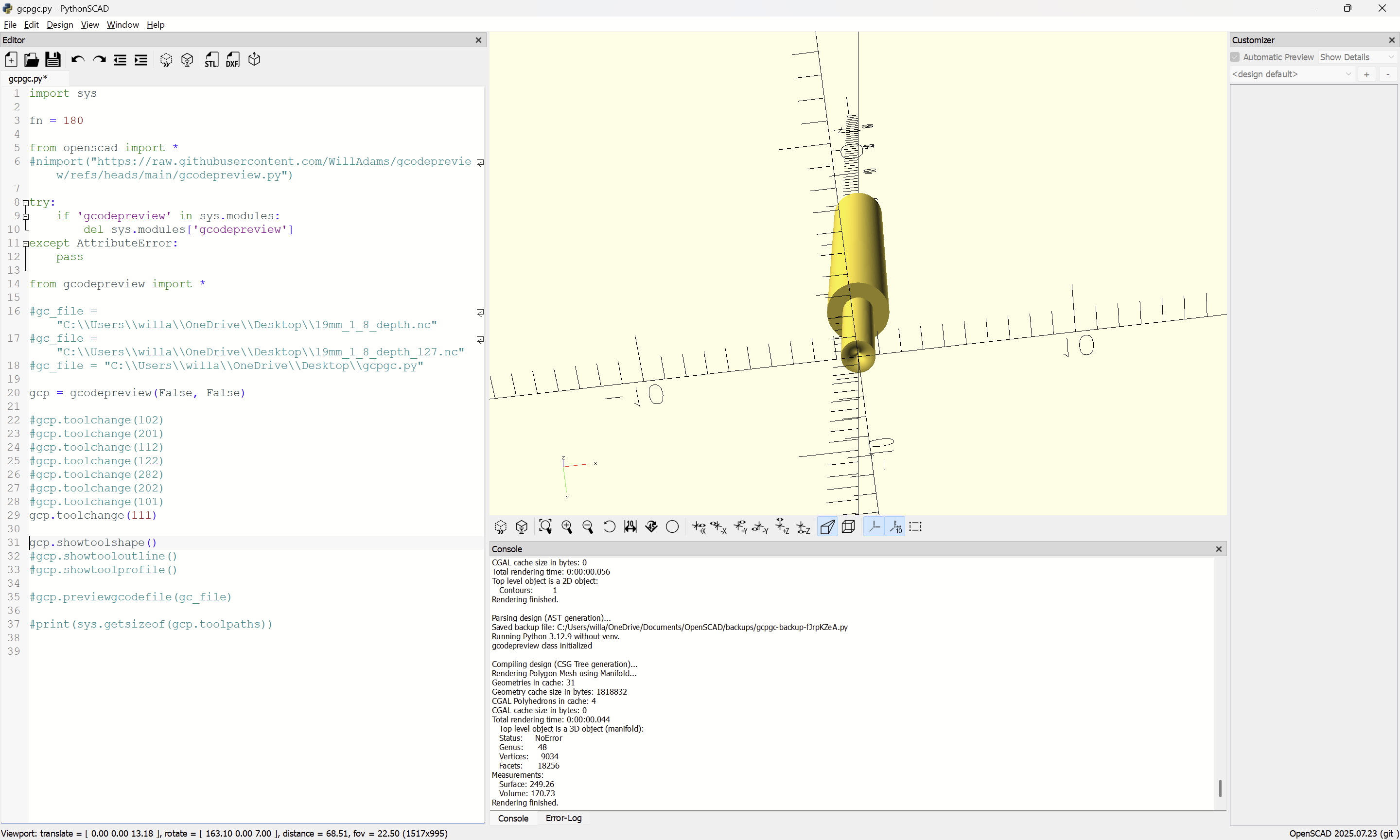Click the plus button to add preset

[1366, 74]
